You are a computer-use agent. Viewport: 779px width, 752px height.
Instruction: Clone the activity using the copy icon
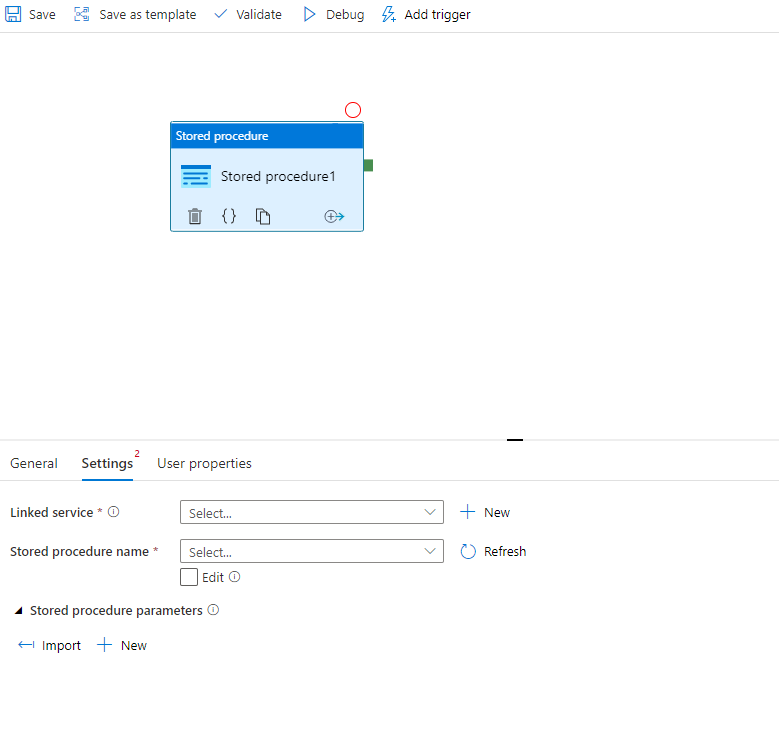(x=263, y=216)
